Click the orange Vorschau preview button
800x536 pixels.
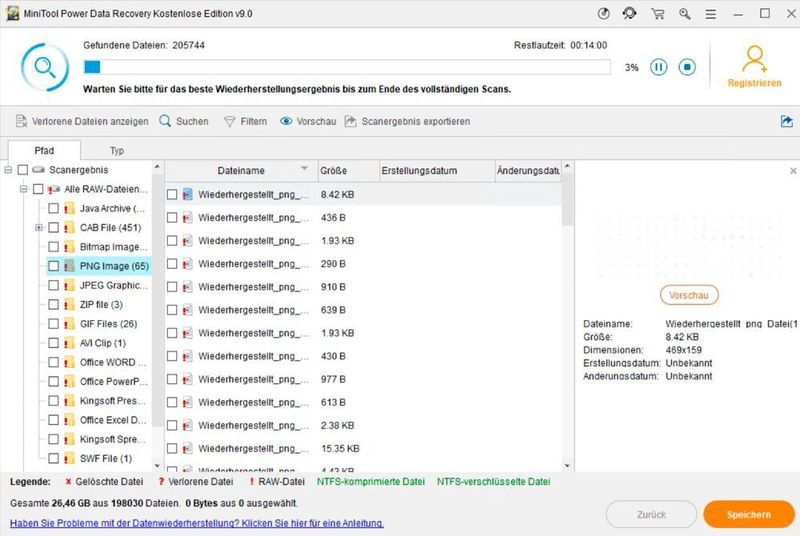[x=689, y=295]
